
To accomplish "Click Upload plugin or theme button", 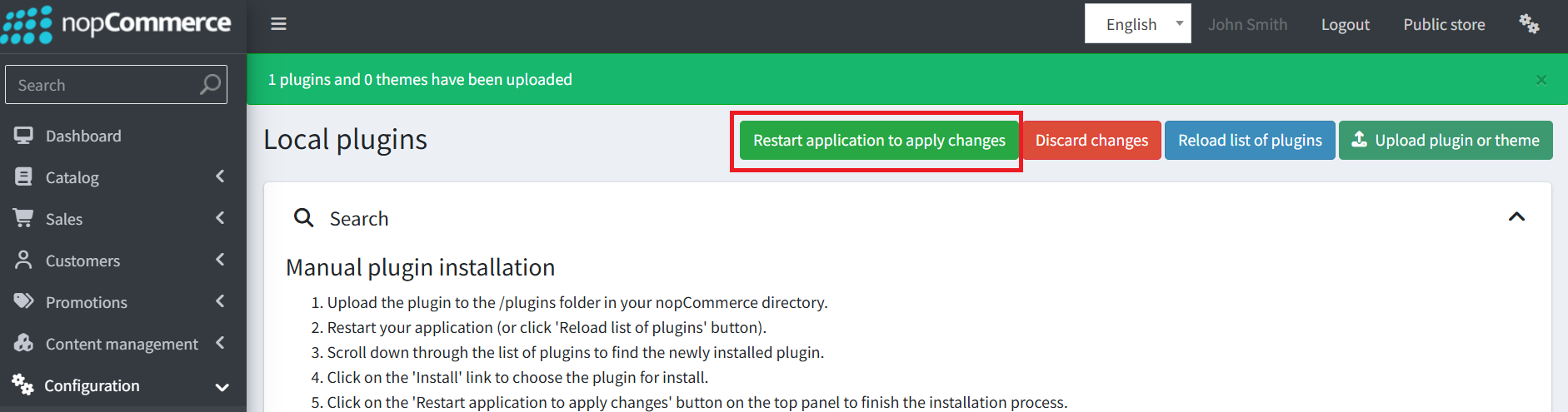I will point(1446,141).
